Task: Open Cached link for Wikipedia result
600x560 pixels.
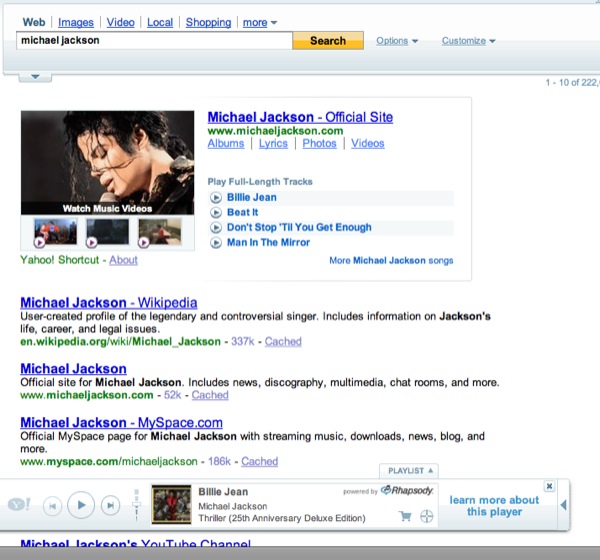Action: point(283,341)
